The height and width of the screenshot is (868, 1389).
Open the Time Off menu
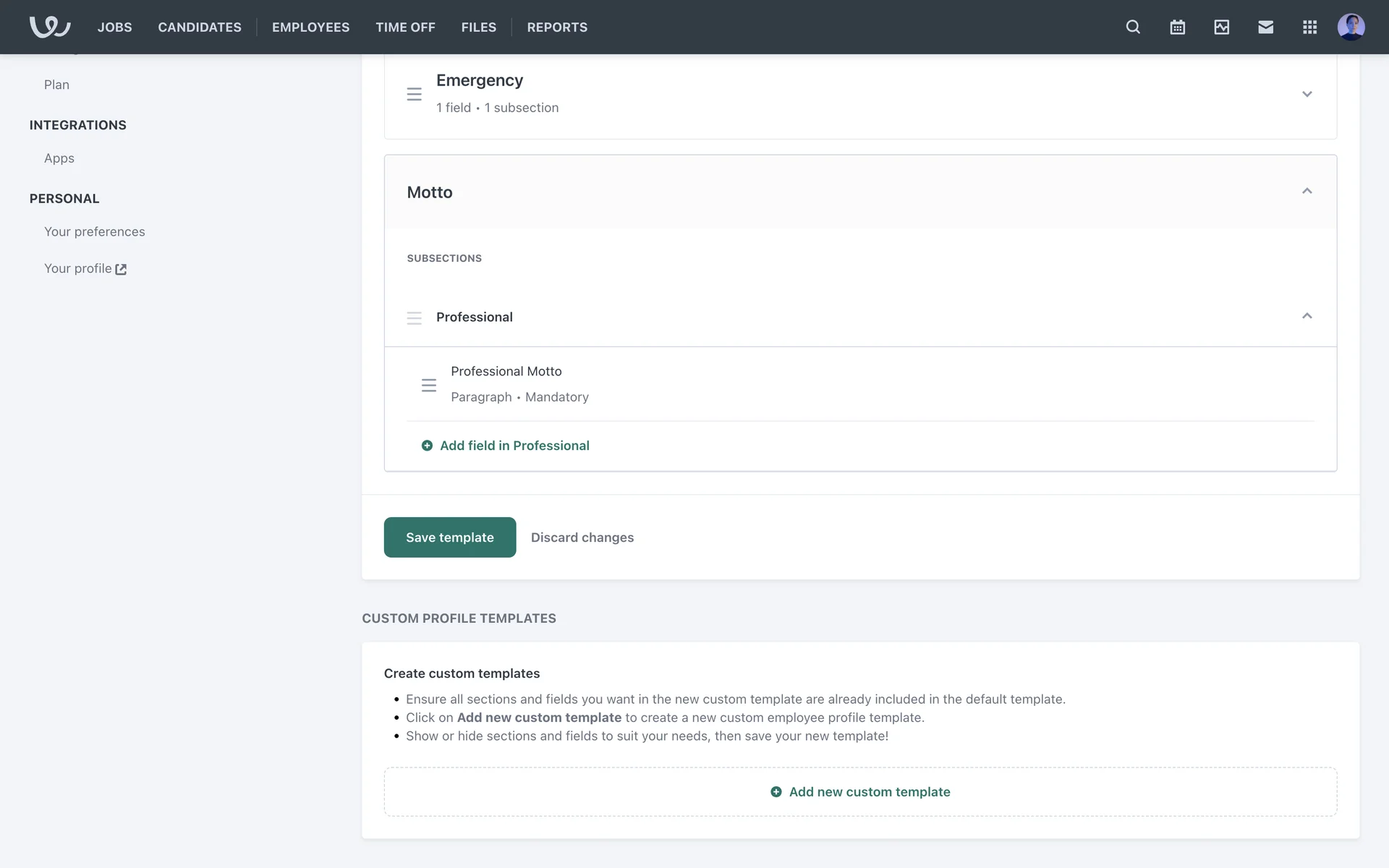[405, 27]
